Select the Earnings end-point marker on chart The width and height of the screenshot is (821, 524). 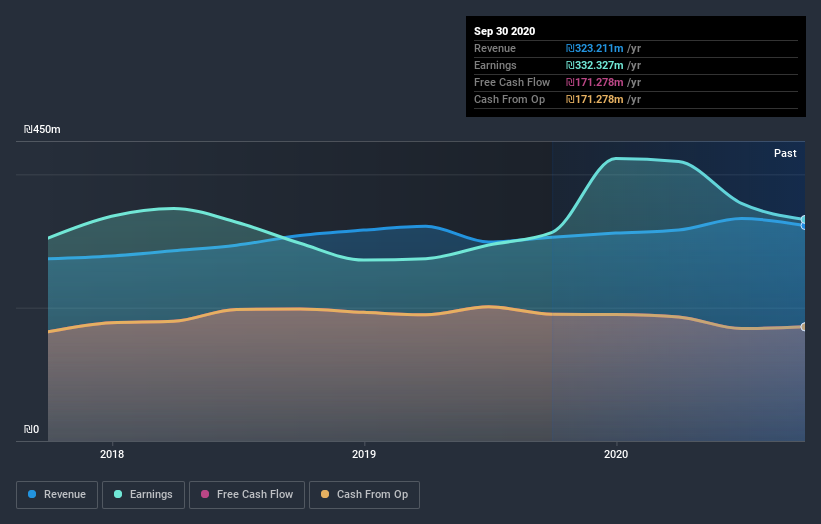tap(804, 219)
